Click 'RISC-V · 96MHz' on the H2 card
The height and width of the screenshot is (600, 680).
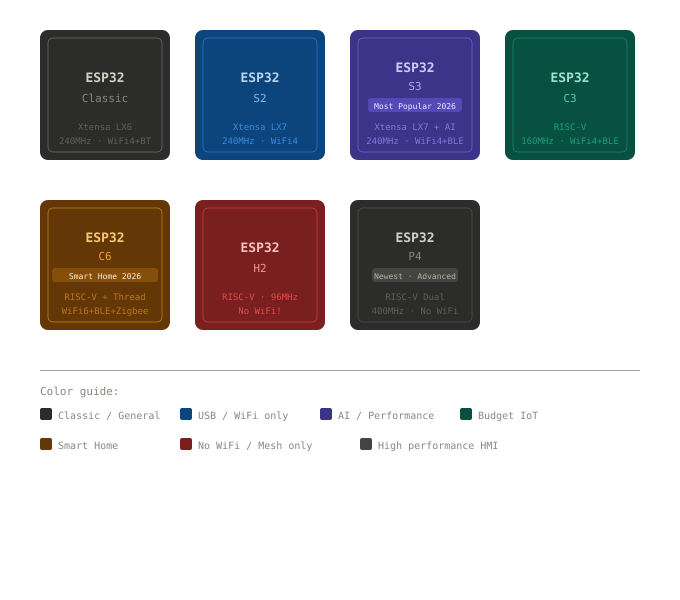point(260,297)
